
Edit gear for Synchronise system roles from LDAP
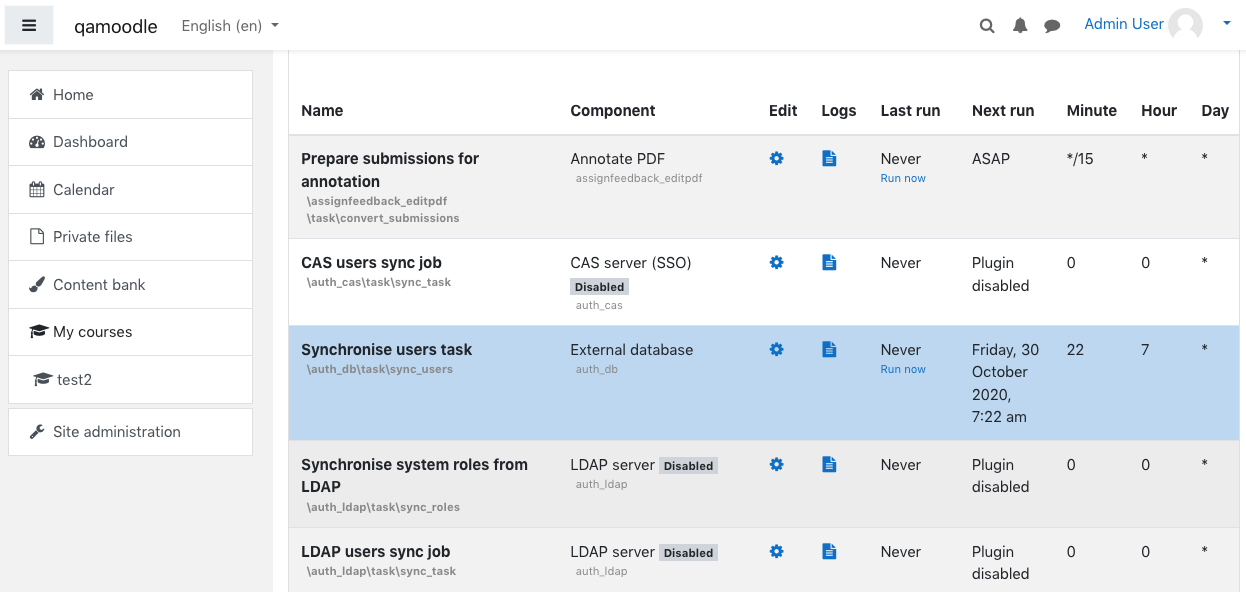click(x=776, y=464)
